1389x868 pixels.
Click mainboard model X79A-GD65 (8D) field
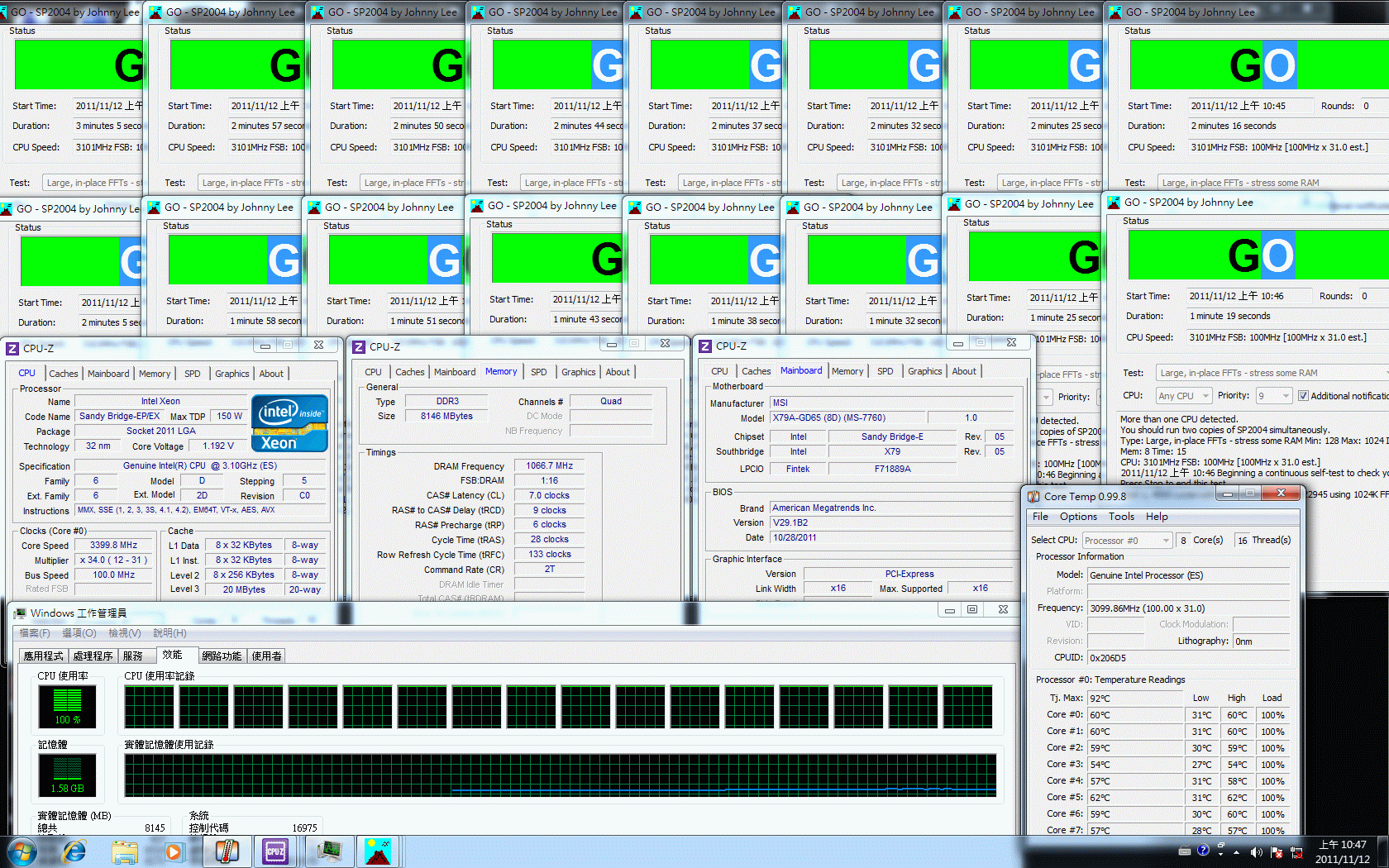click(x=848, y=418)
